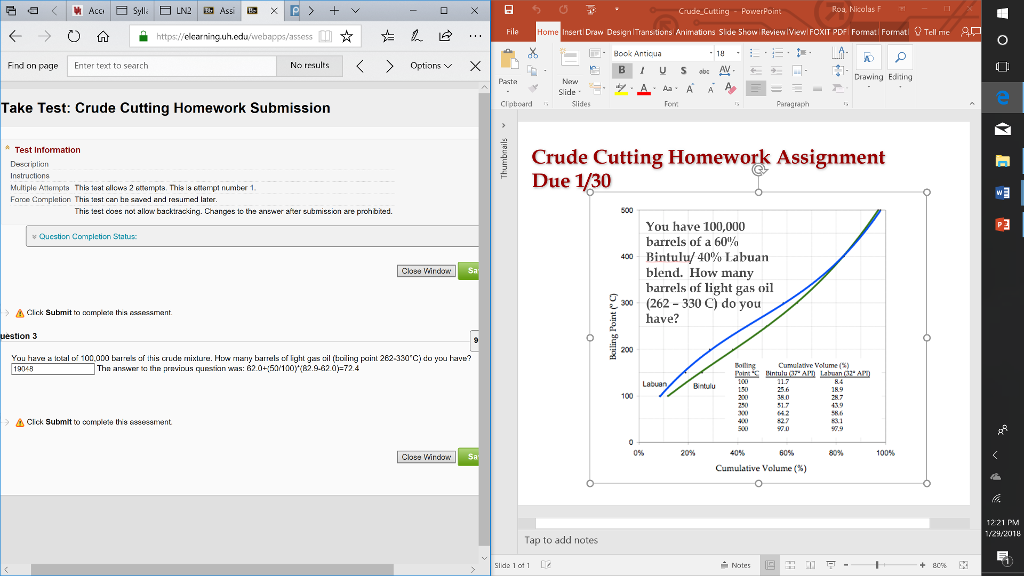Click the Font Color red A icon
The height and width of the screenshot is (576, 1024).
point(644,89)
